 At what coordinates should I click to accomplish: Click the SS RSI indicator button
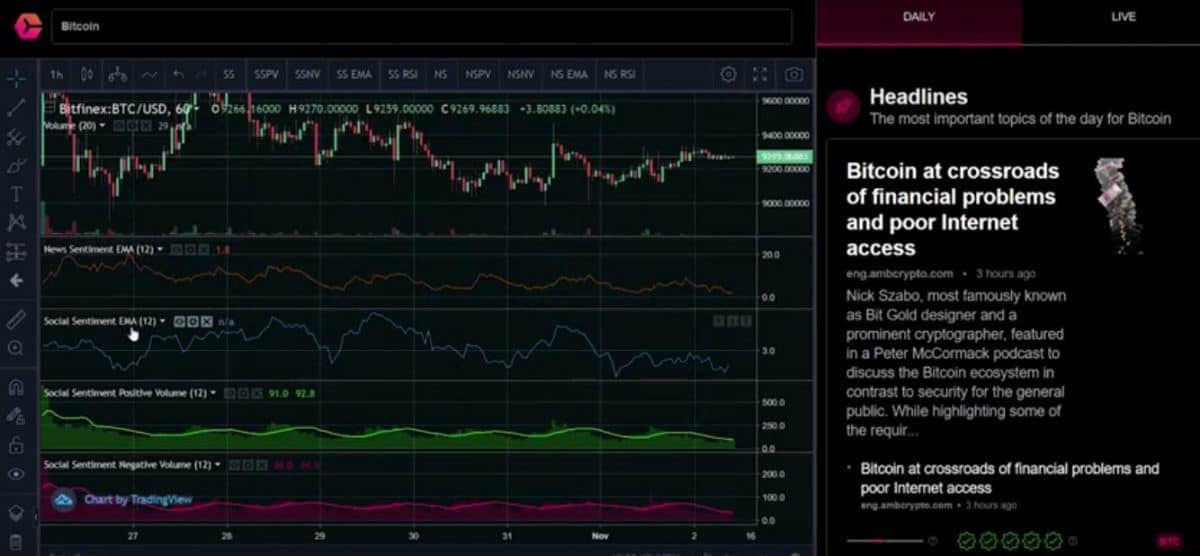click(403, 74)
